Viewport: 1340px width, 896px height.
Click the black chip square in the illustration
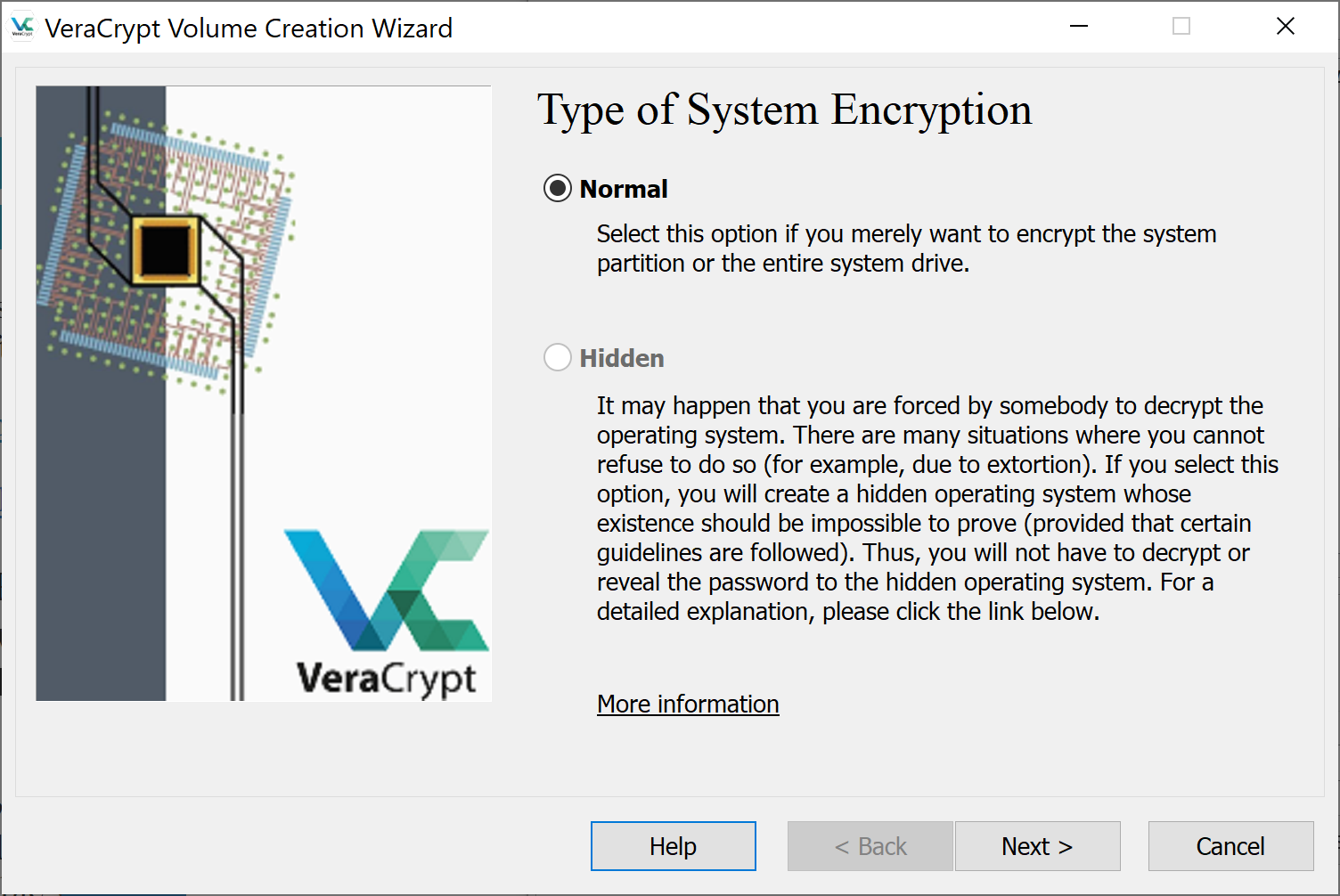(x=165, y=250)
